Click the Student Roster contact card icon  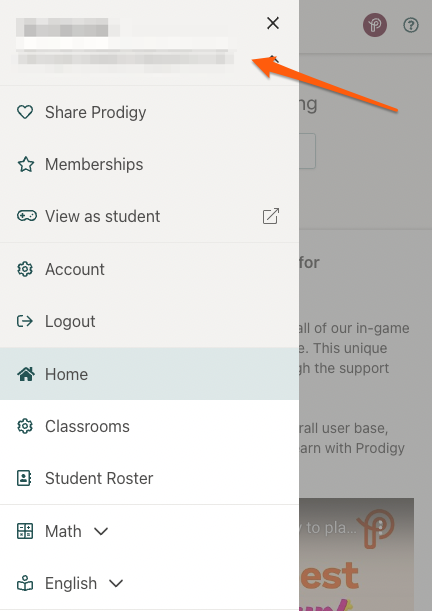pyautogui.click(x=24, y=478)
